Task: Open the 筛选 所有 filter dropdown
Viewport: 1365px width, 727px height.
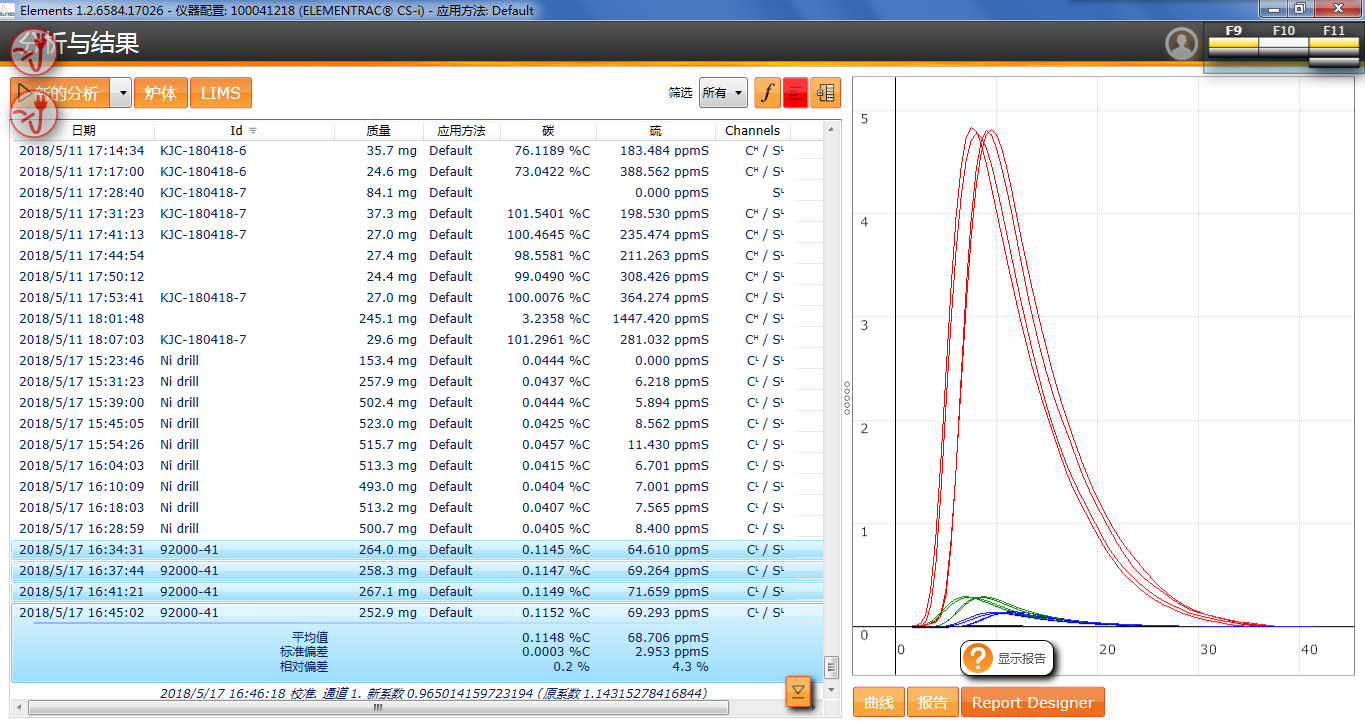Action: point(723,93)
